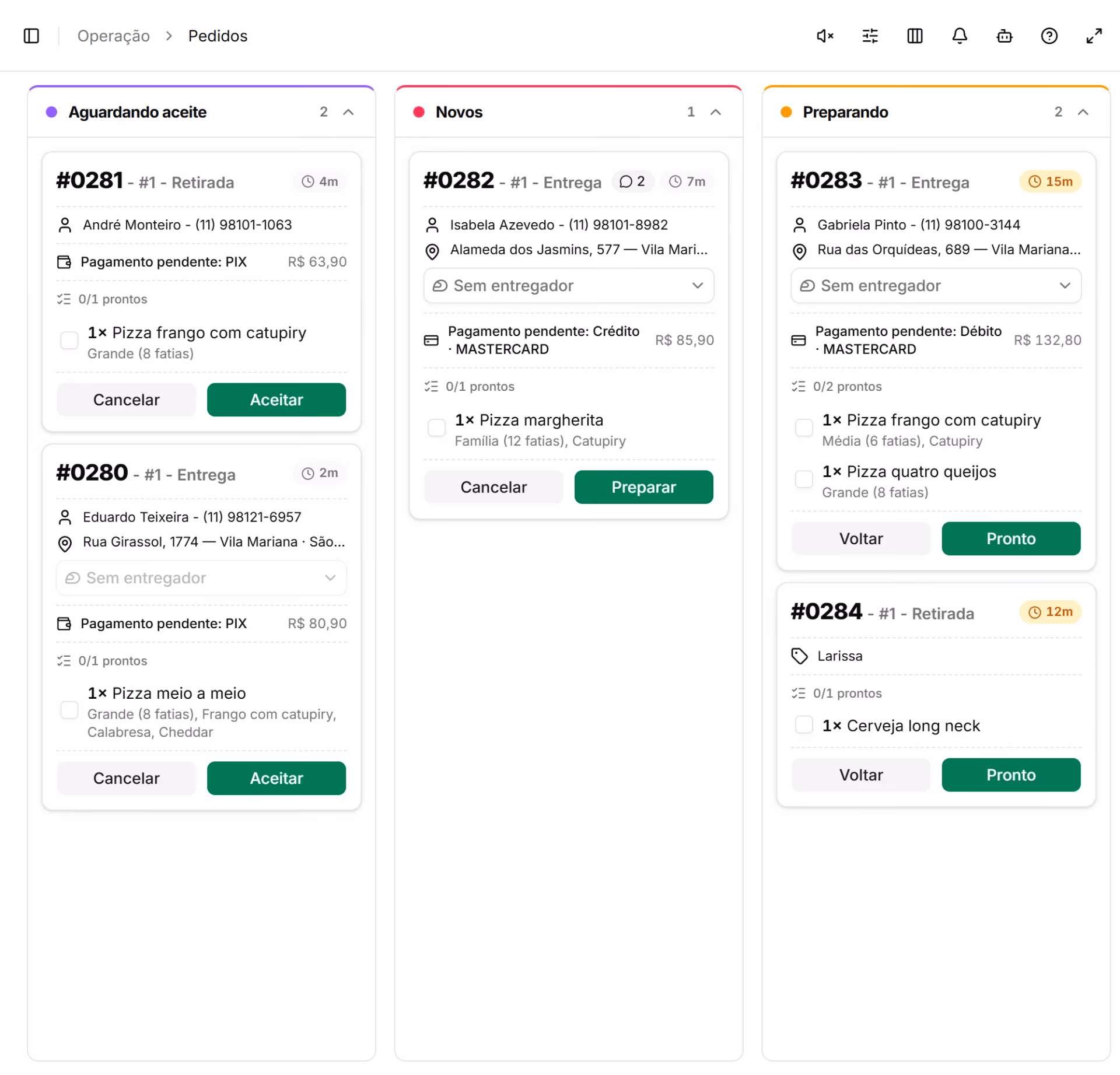
Task: Collapse the Novos column
Action: (x=716, y=112)
